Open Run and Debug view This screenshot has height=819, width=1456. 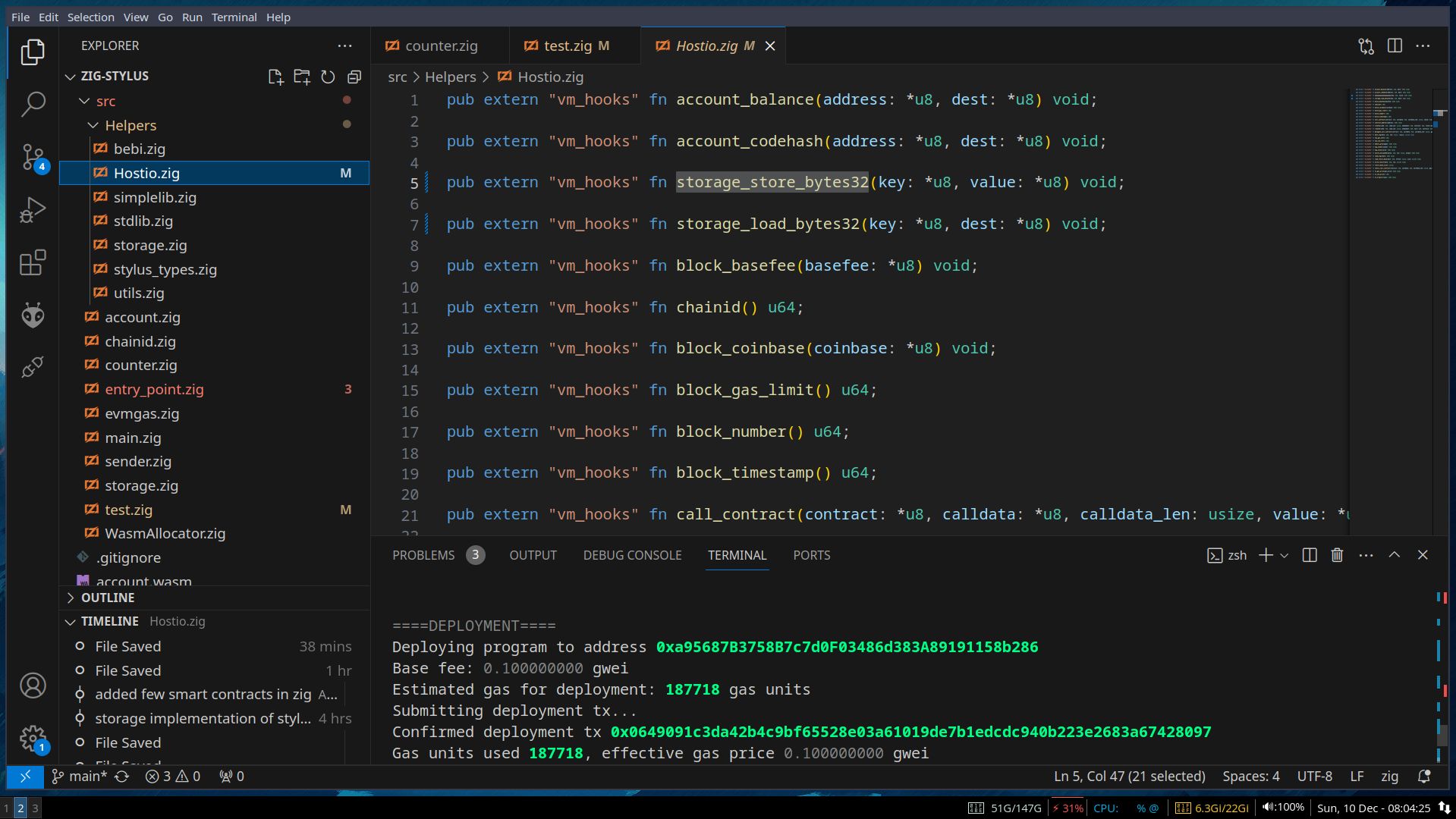33,210
